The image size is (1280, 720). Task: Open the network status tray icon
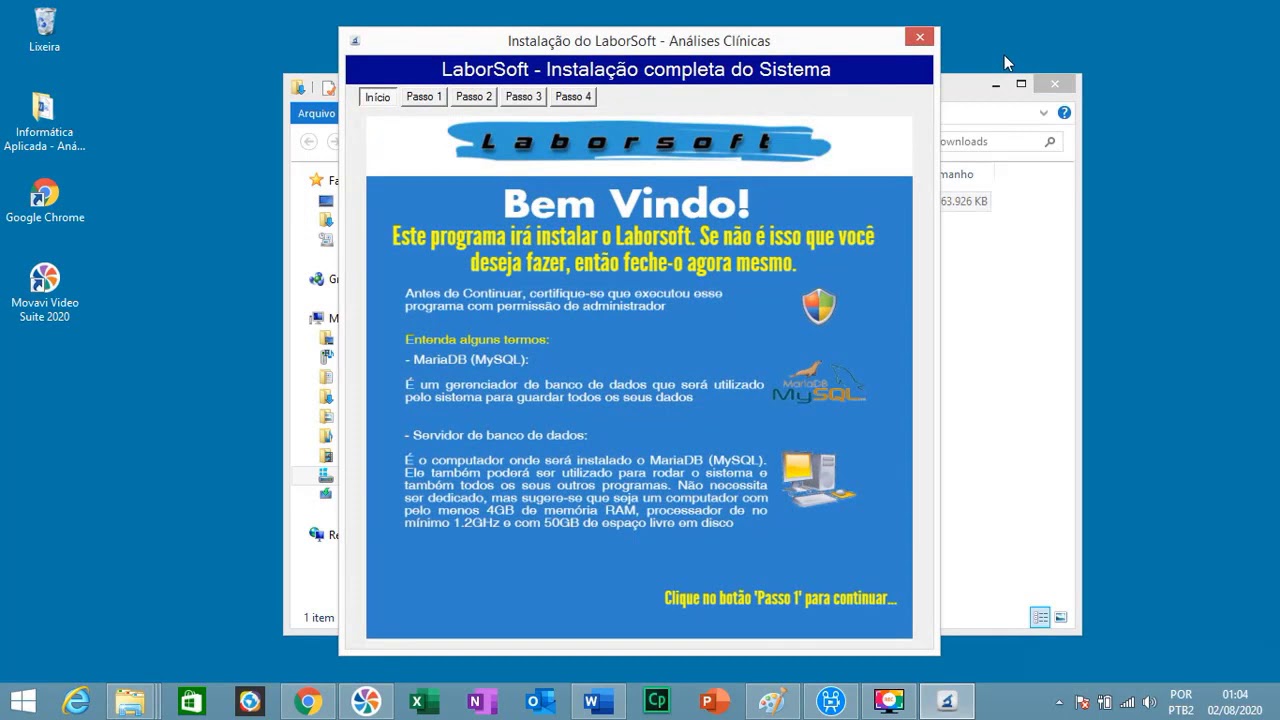[1128, 702]
